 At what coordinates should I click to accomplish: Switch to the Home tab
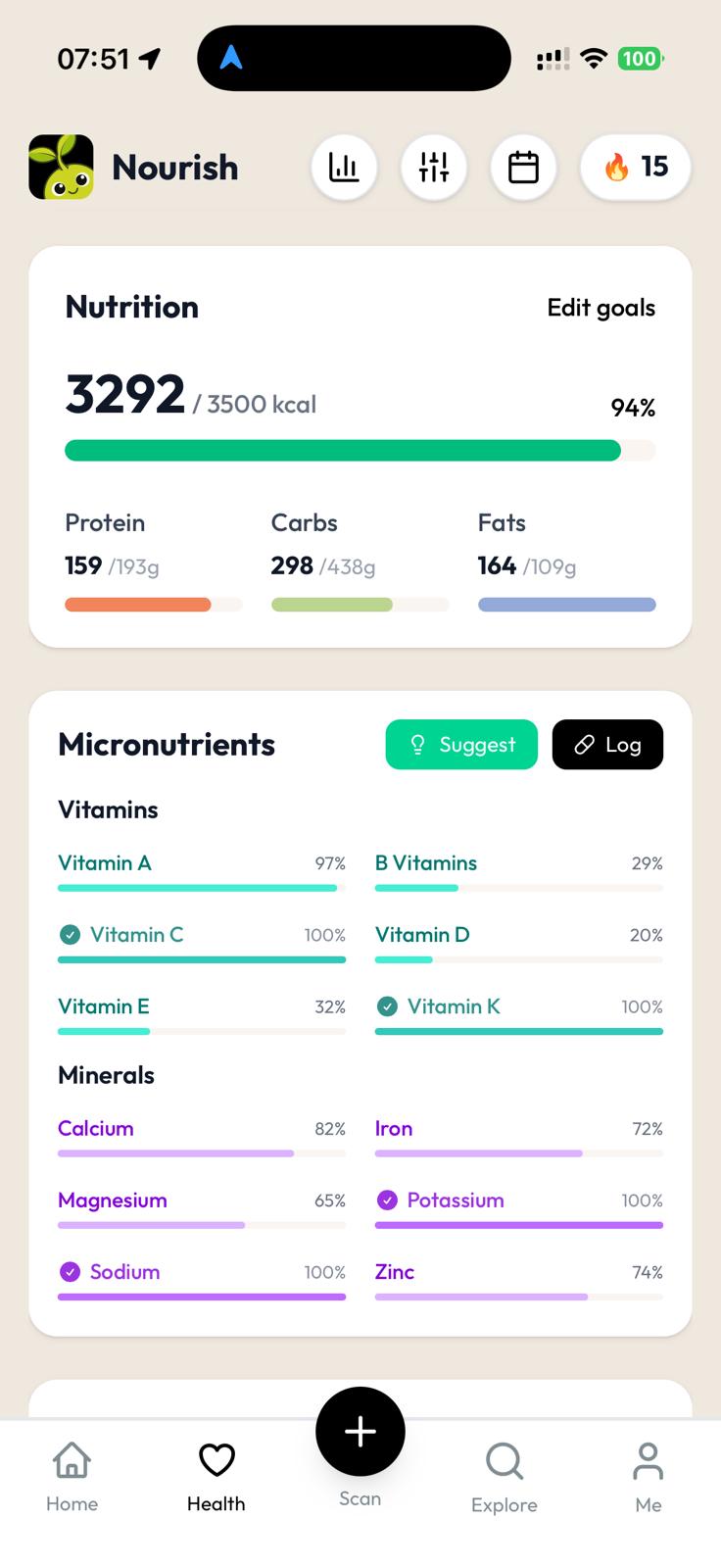tap(72, 1475)
